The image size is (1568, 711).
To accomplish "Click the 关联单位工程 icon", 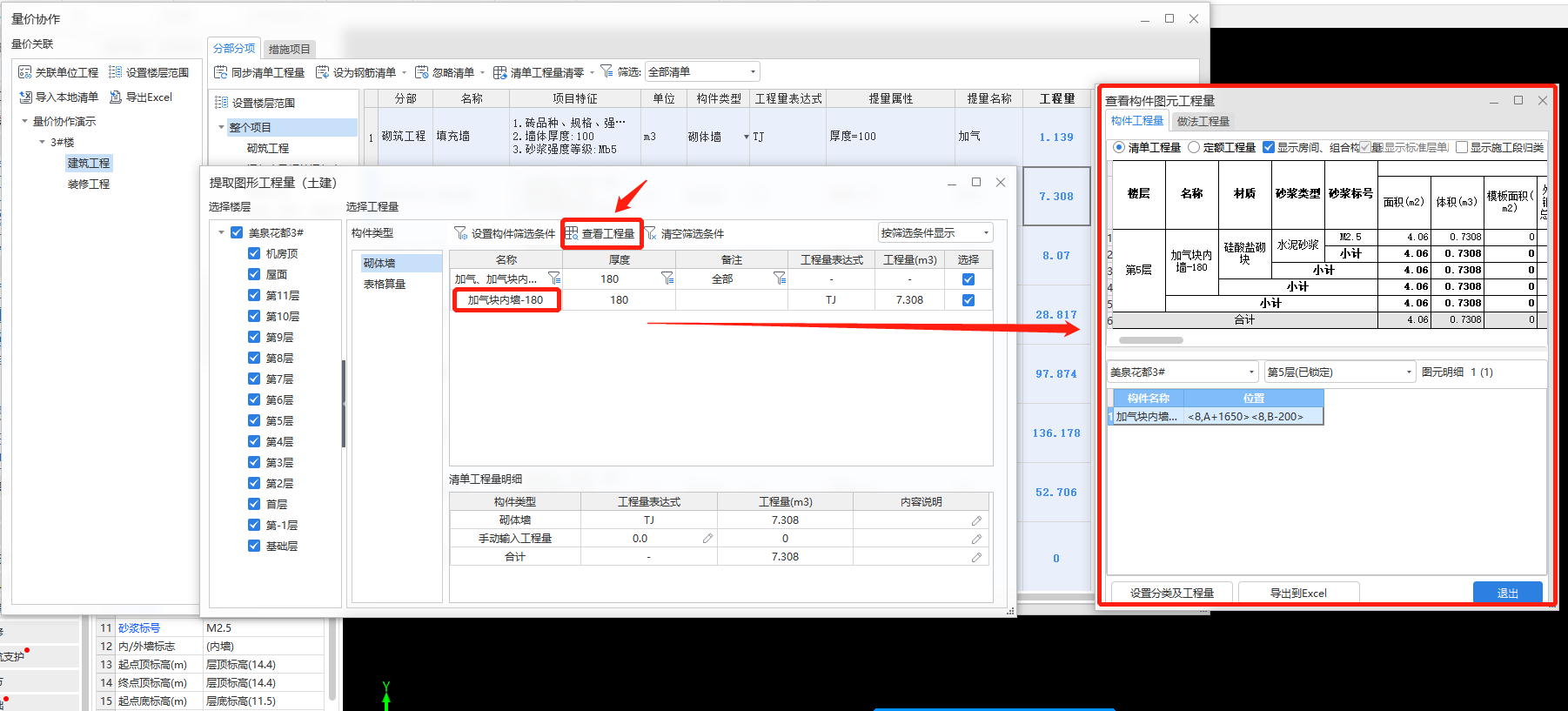I will click(25, 72).
